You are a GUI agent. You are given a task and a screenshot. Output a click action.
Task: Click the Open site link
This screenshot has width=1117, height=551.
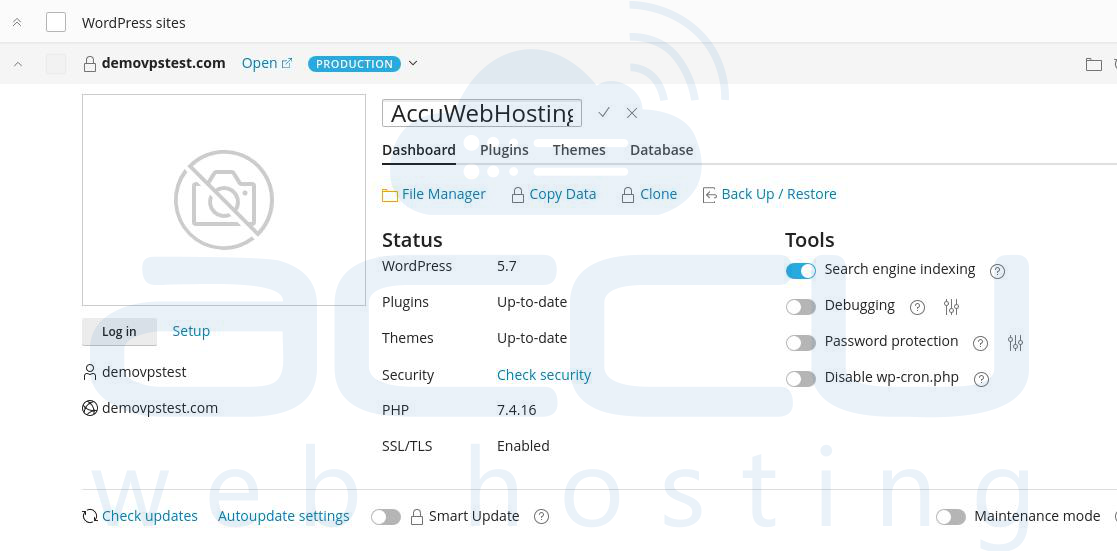pyautogui.click(x=259, y=63)
